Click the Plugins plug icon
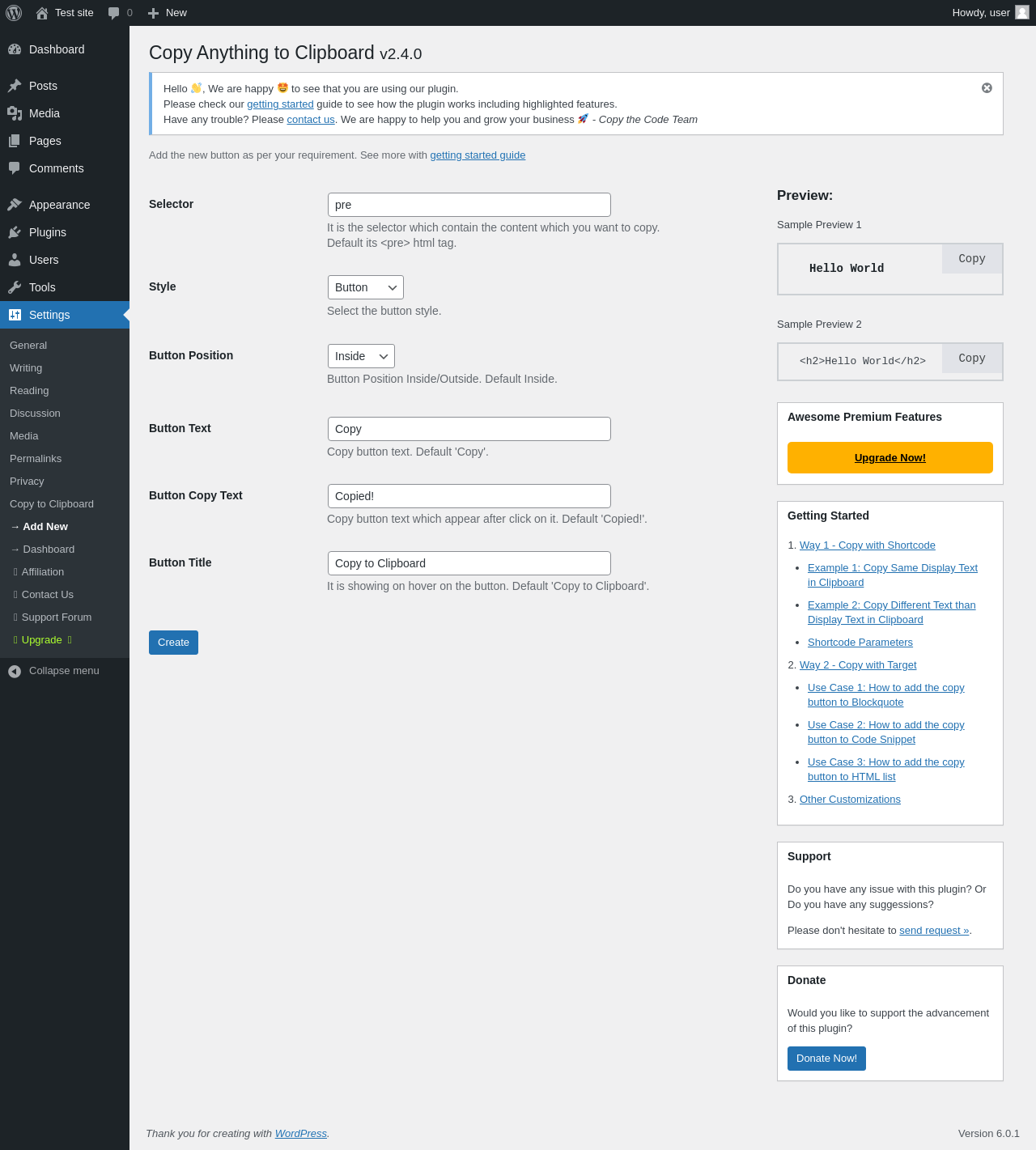 (x=15, y=232)
